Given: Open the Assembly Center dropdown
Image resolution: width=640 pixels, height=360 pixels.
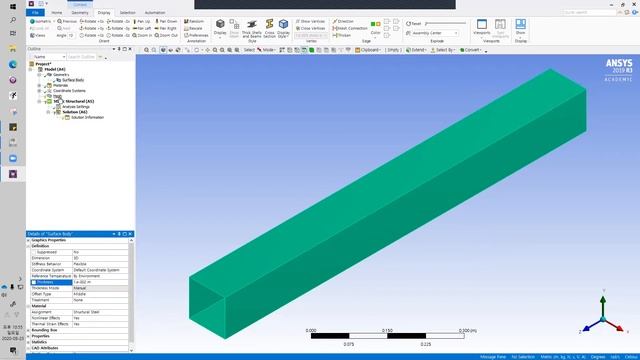Looking at the screenshot, I should (432, 33).
